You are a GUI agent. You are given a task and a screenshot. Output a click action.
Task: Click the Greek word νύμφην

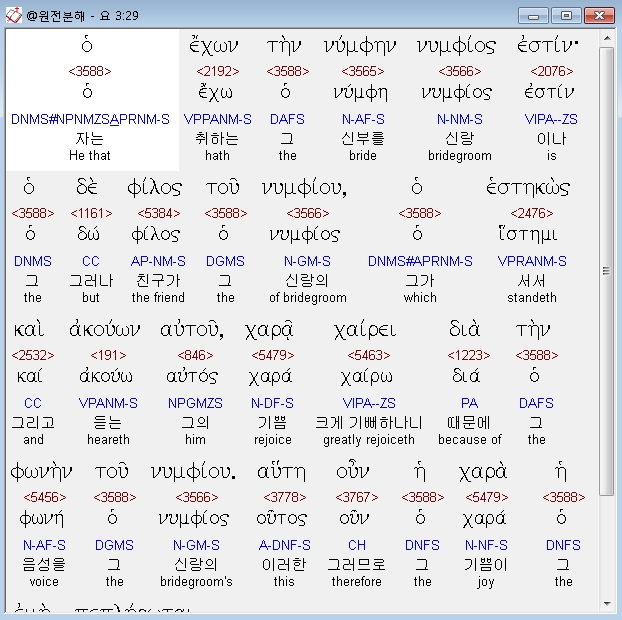360,47
